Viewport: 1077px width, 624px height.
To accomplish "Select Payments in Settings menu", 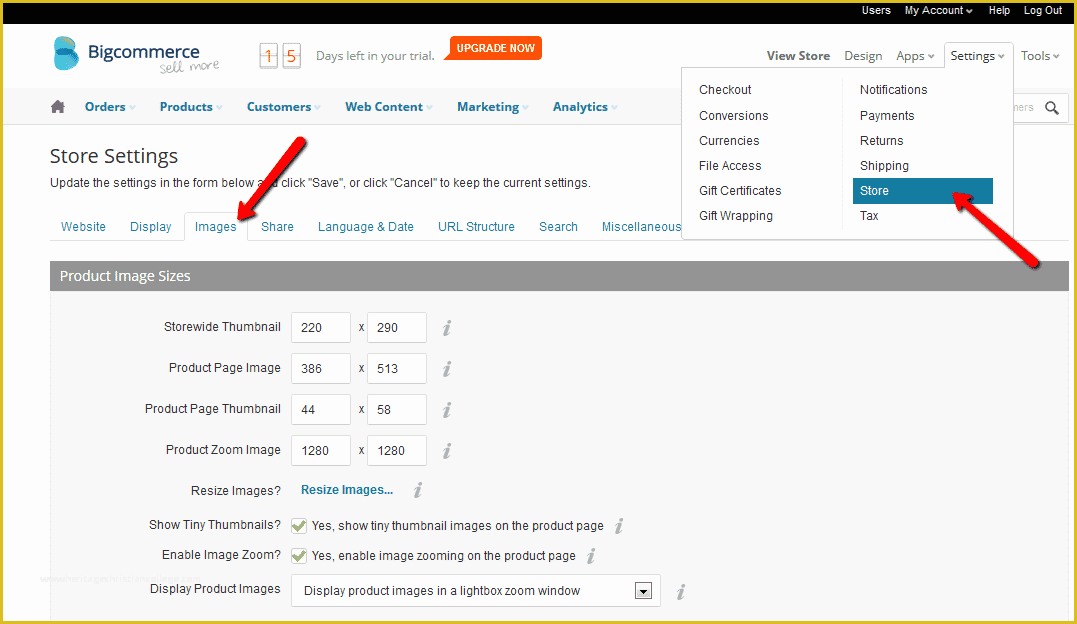I will (x=887, y=115).
